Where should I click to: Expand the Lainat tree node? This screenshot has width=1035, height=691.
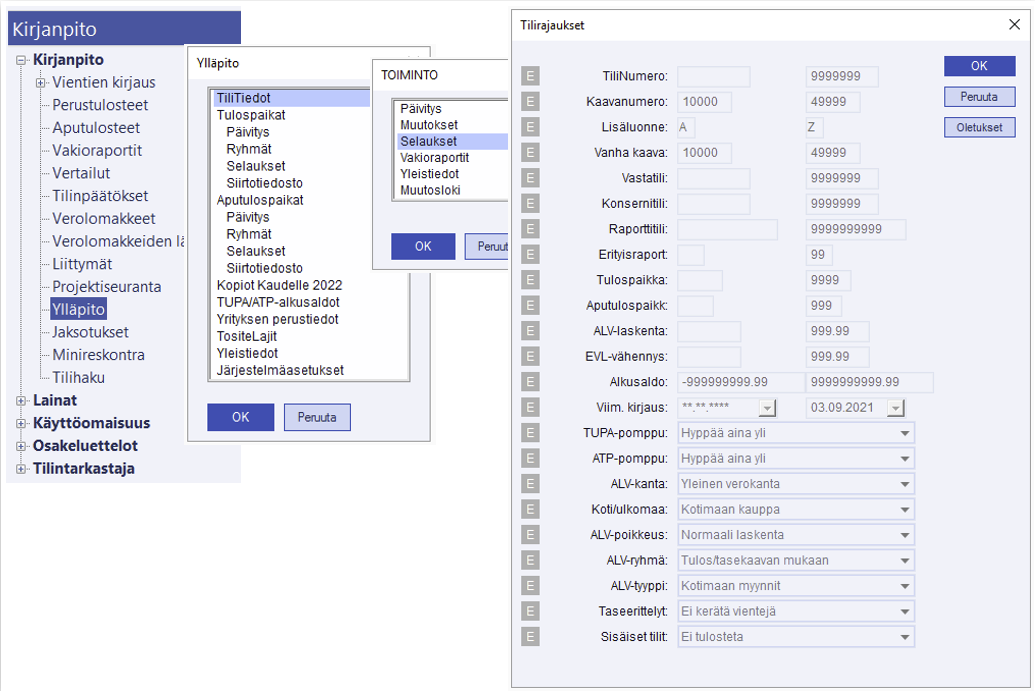22,401
